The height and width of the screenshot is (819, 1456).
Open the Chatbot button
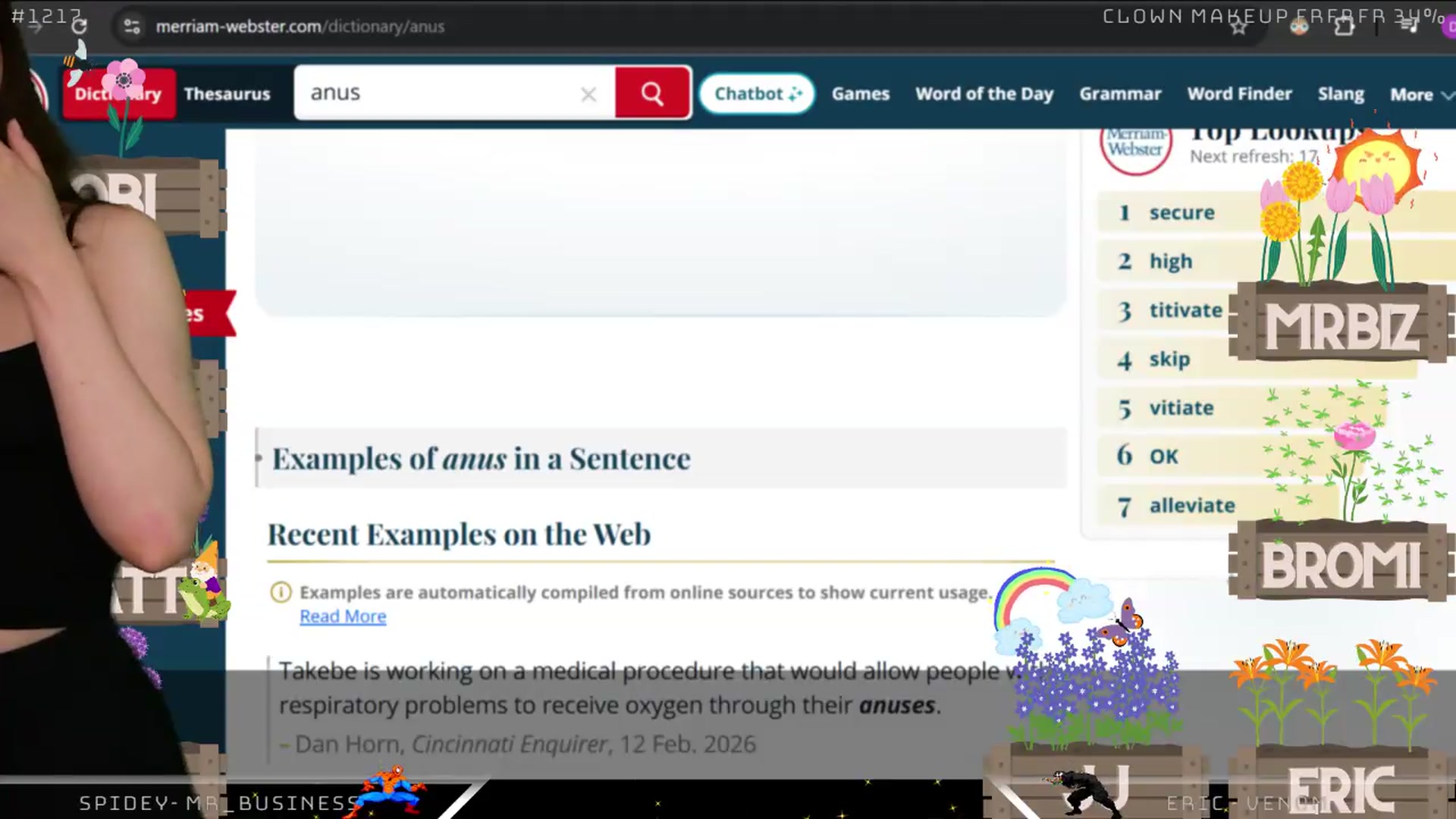(x=757, y=93)
